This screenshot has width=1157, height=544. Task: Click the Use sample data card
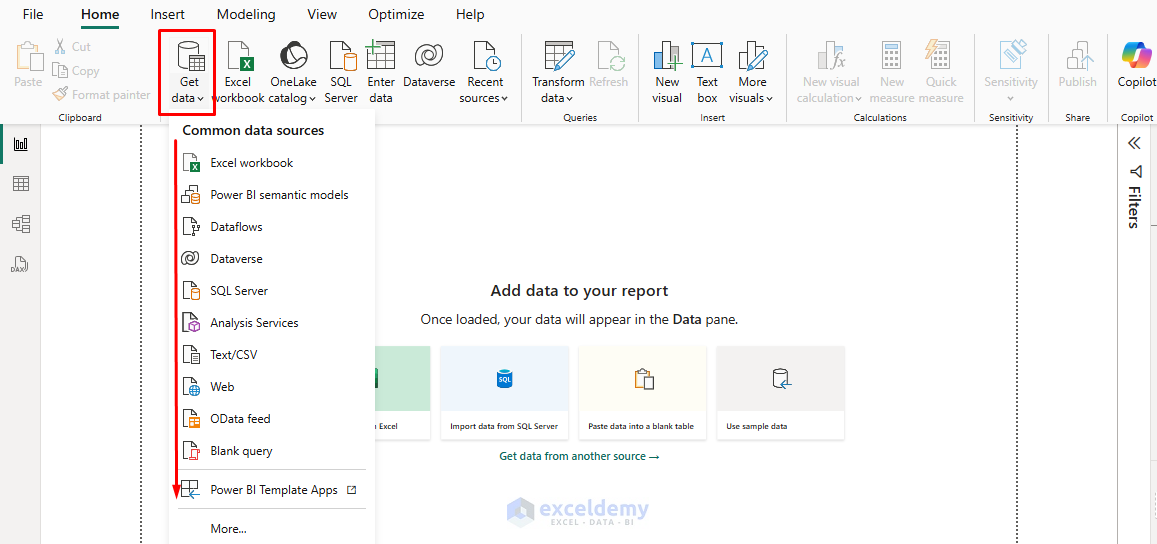(x=781, y=393)
